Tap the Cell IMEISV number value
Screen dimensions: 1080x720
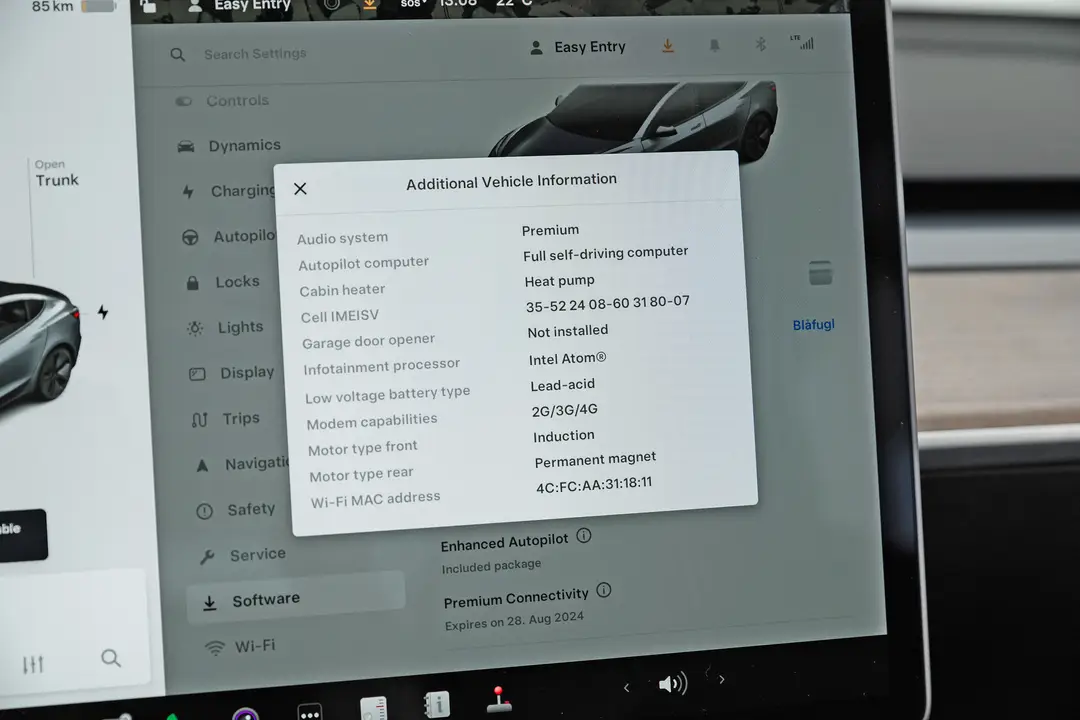(608, 303)
